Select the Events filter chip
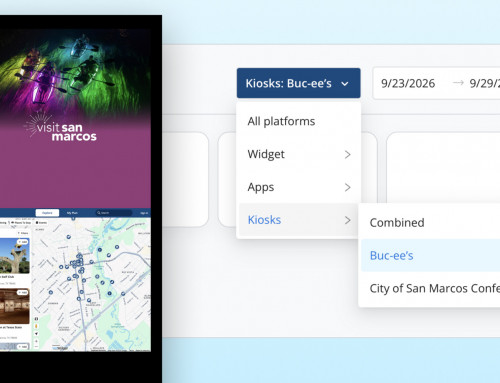Image resolution: width=500 pixels, height=383 pixels. [x=41, y=223]
